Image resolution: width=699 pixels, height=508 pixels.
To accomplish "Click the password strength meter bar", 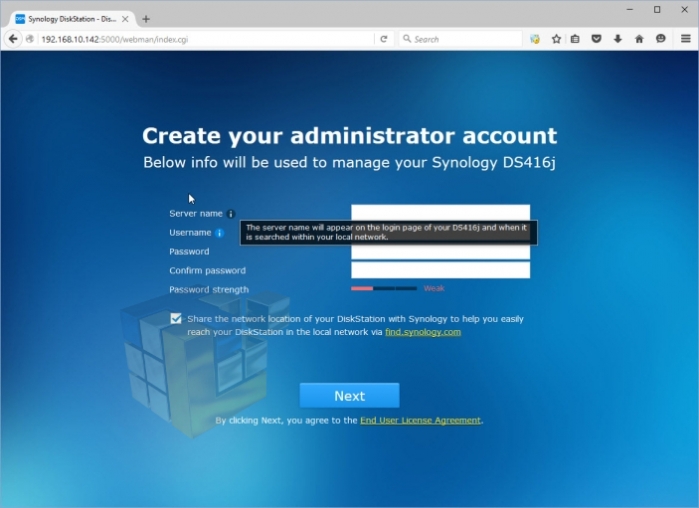I will pos(384,288).
